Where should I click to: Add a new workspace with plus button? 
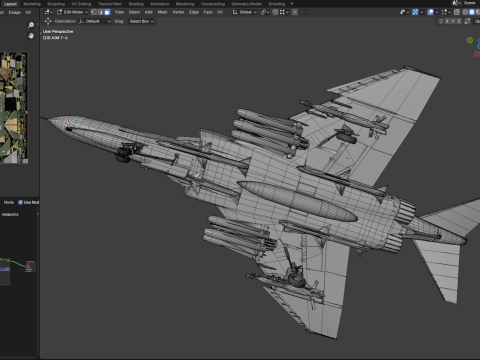pyautogui.click(x=292, y=4)
